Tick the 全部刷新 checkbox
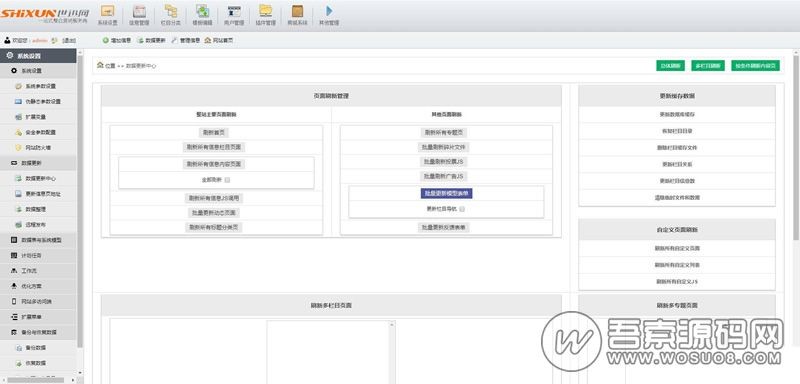800x384 pixels. [228, 180]
